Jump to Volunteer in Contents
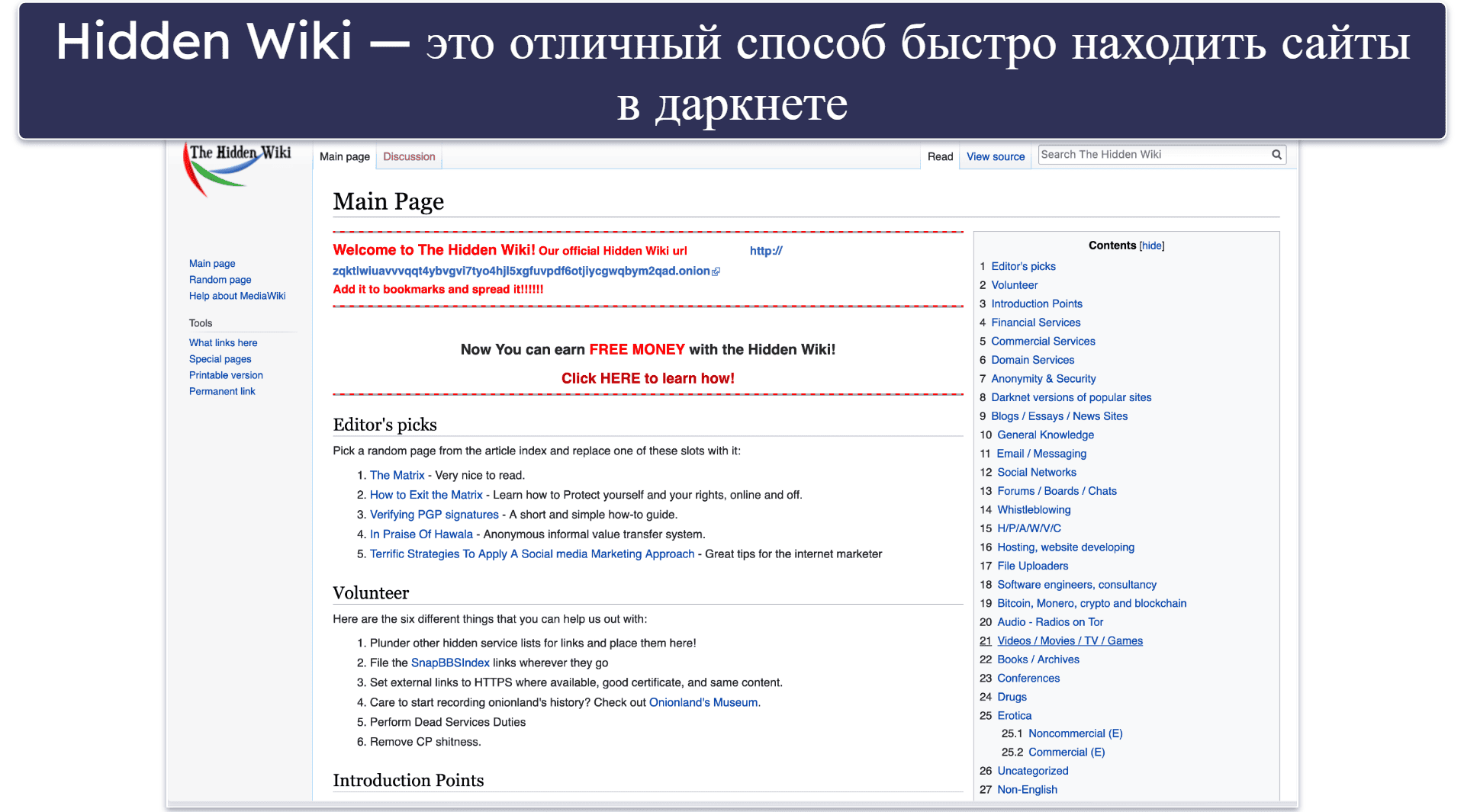Image resolution: width=1464 pixels, height=812 pixels. click(1014, 285)
